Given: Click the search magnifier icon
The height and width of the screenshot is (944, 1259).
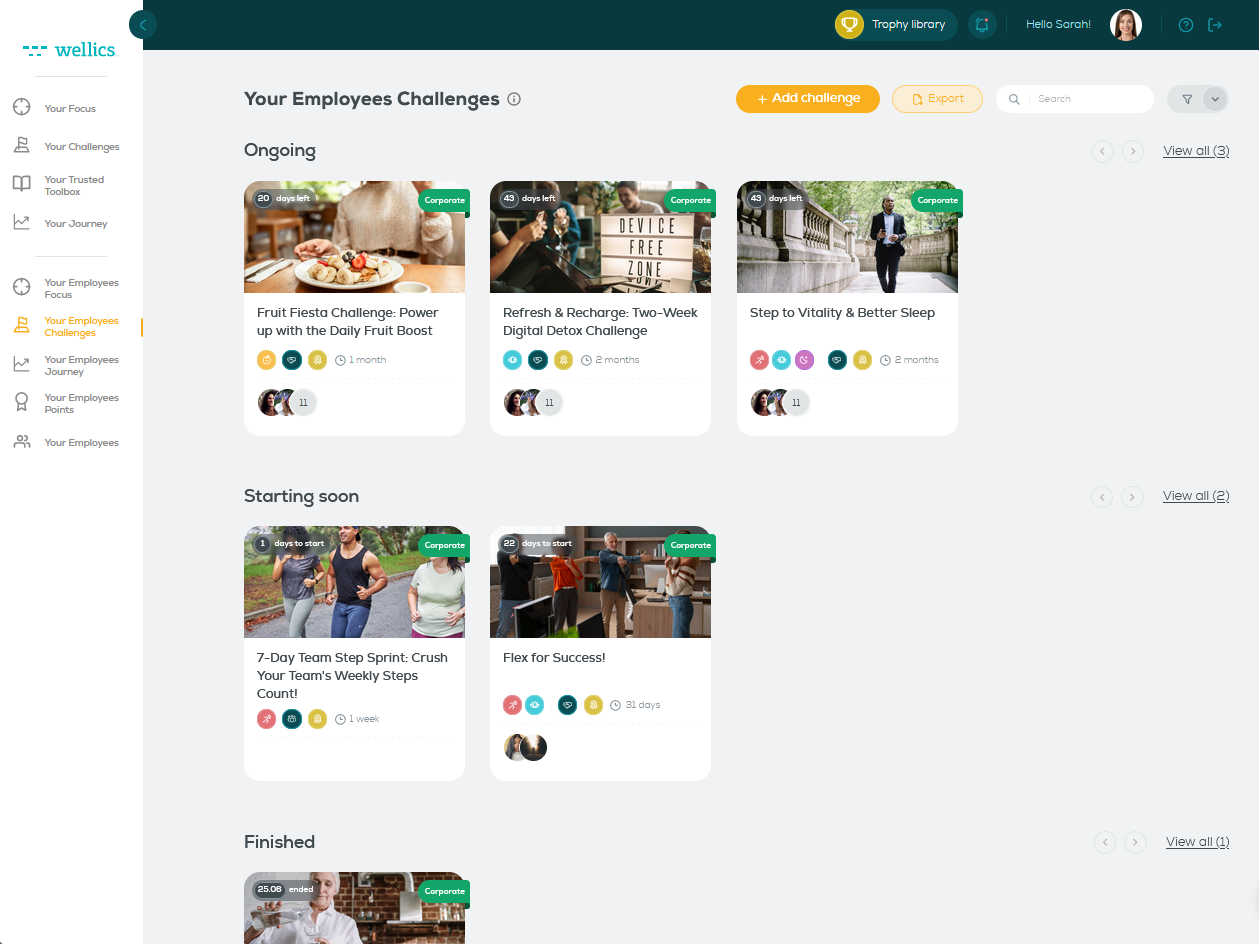Looking at the screenshot, I should (x=1013, y=99).
